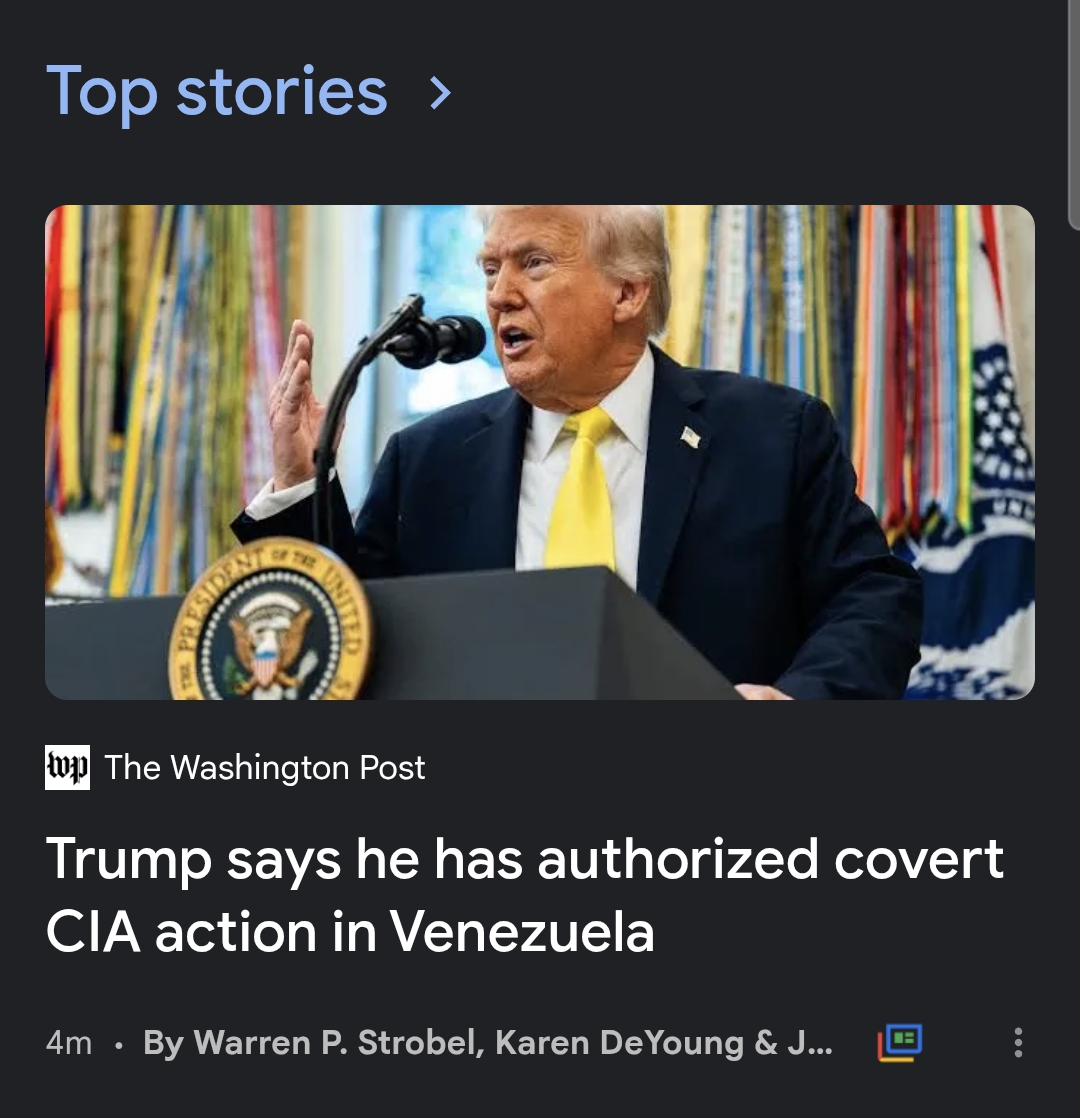The image size is (1080, 1118).
Task: Open the Top stories section heading
Action: coord(217,91)
